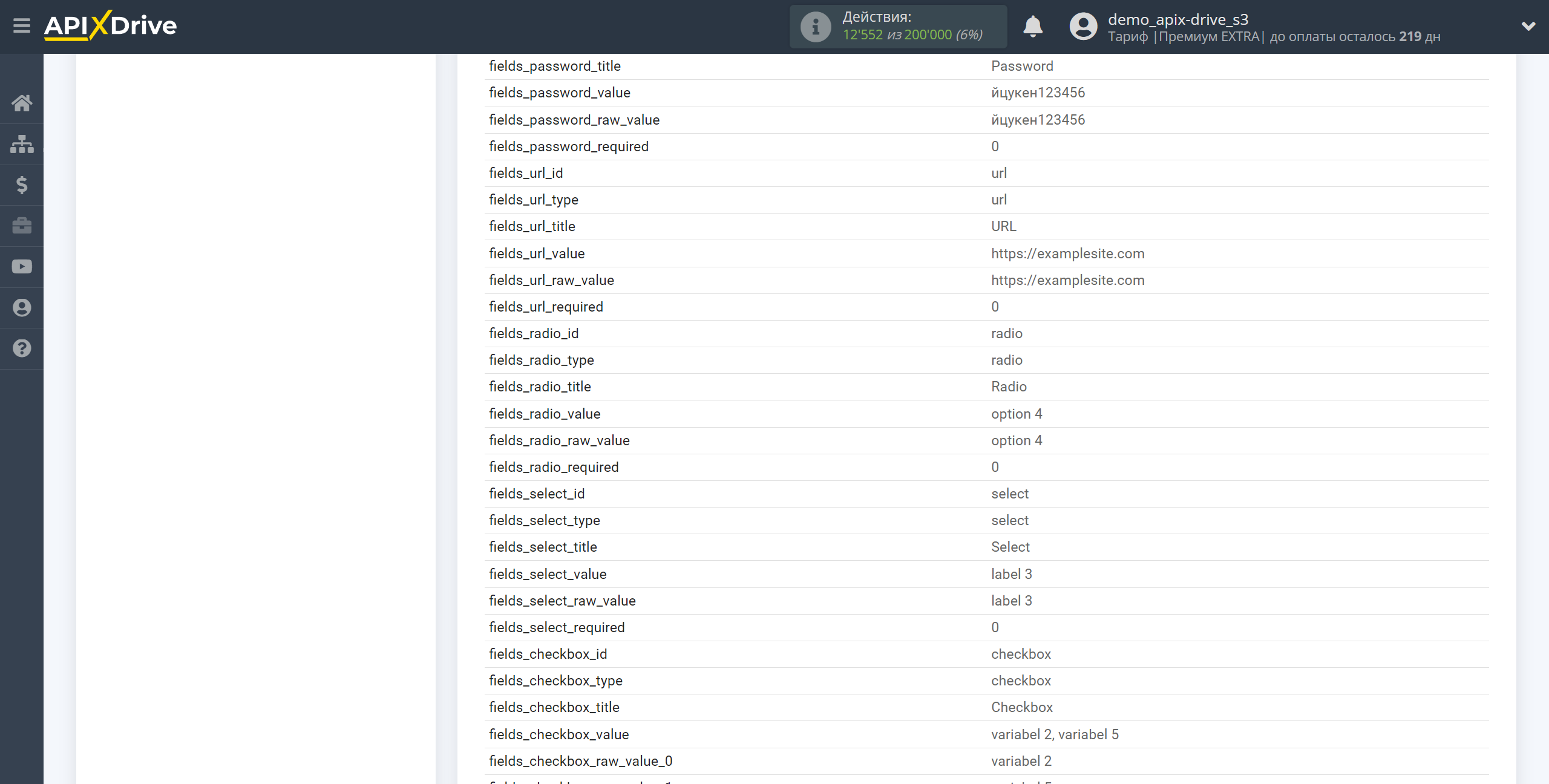The width and height of the screenshot is (1549, 784).
Task: Select variabel 2, variabel 5 value
Action: tap(1055, 734)
